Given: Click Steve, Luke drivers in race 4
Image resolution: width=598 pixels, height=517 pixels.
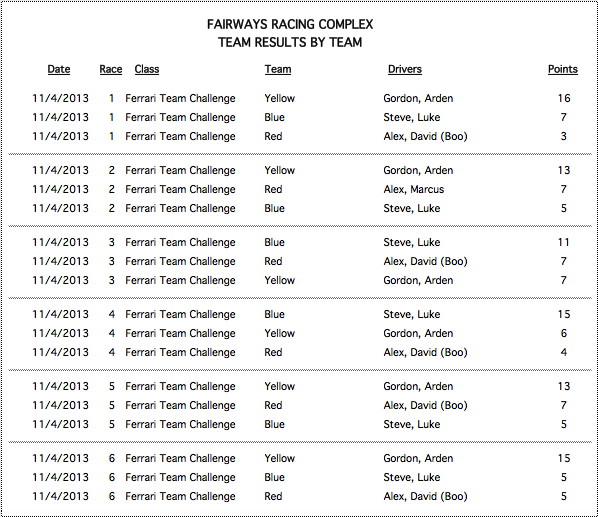Looking at the screenshot, I should coord(412,315).
